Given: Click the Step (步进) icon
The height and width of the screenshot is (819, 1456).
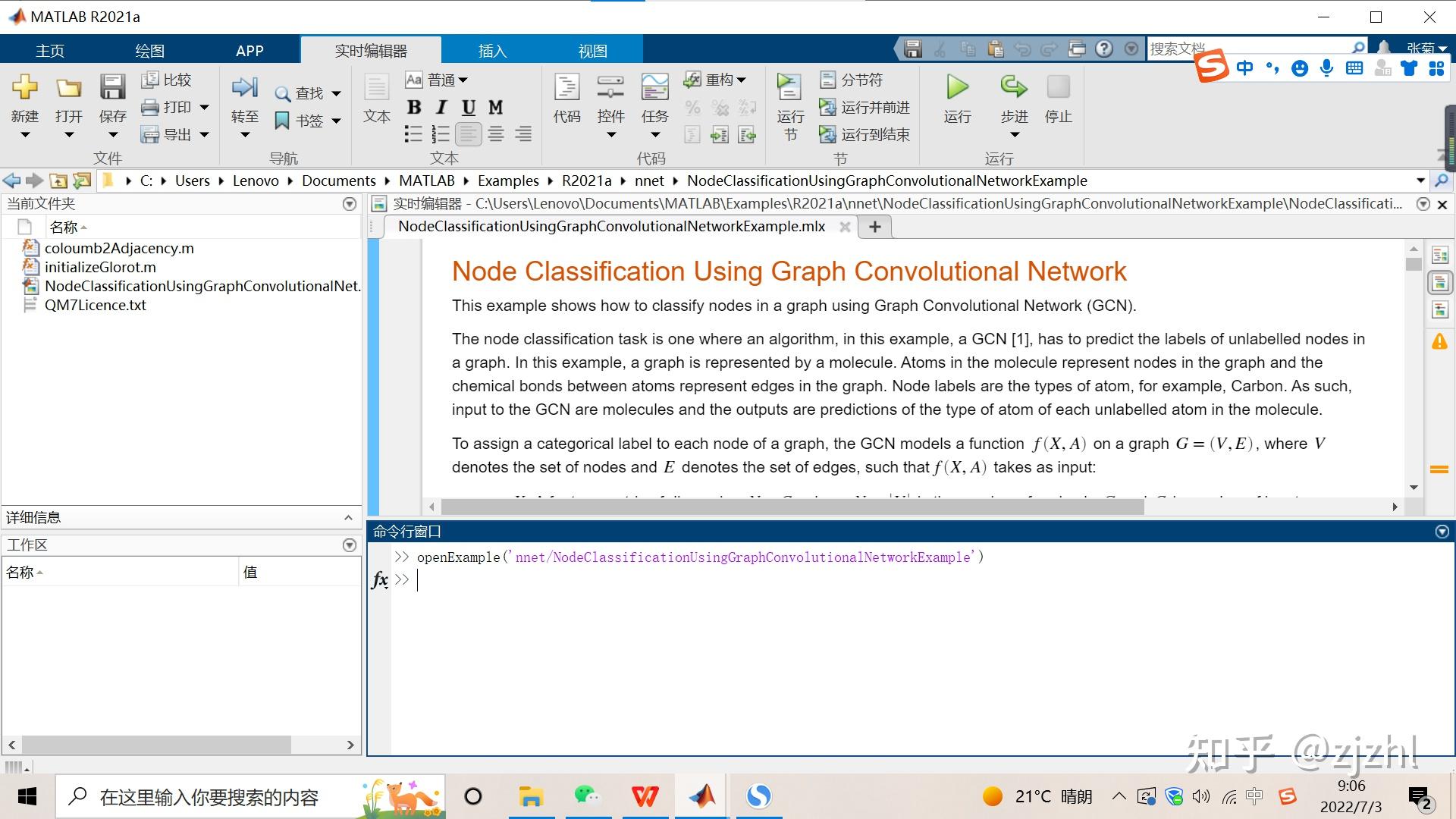Looking at the screenshot, I should pyautogui.click(x=1013, y=88).
